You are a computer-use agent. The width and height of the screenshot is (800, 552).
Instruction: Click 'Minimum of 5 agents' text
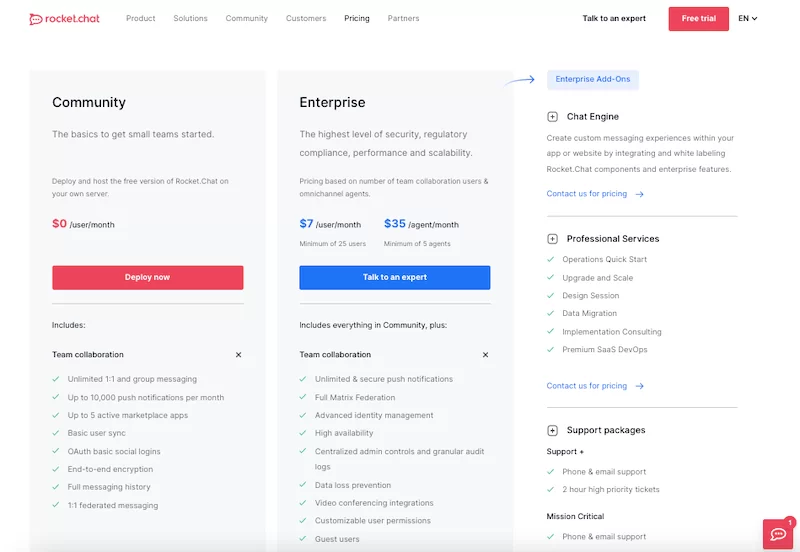417,244
